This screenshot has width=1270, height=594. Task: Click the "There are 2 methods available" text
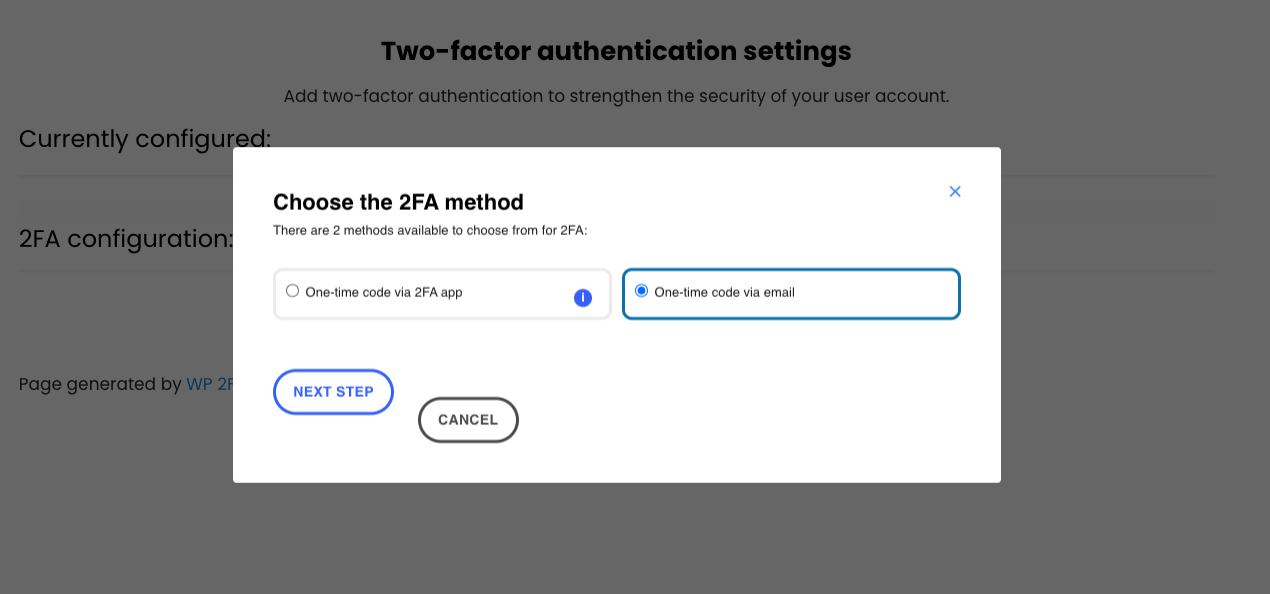pyautogui.click(x=430, y=231)
